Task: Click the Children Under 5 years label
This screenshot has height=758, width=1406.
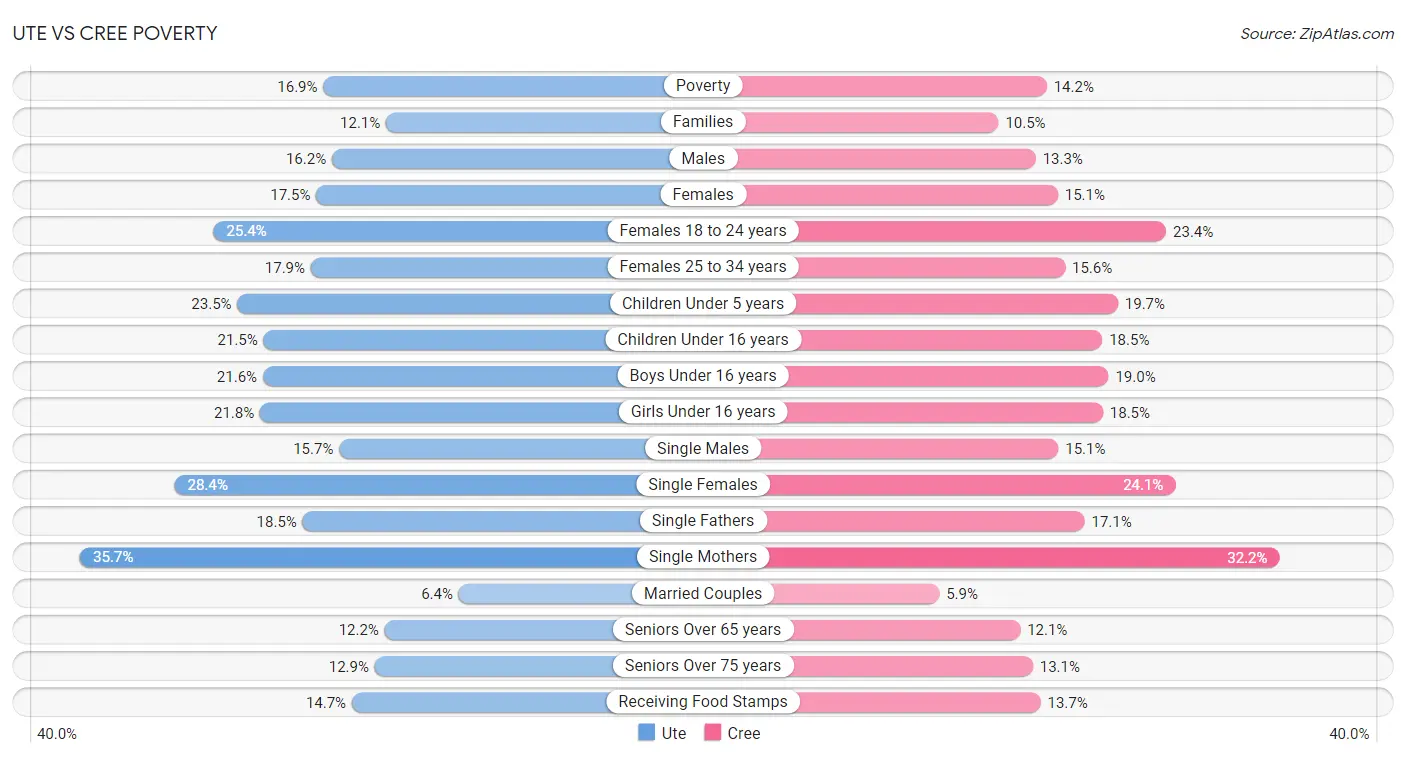Action: coord(703,303)
